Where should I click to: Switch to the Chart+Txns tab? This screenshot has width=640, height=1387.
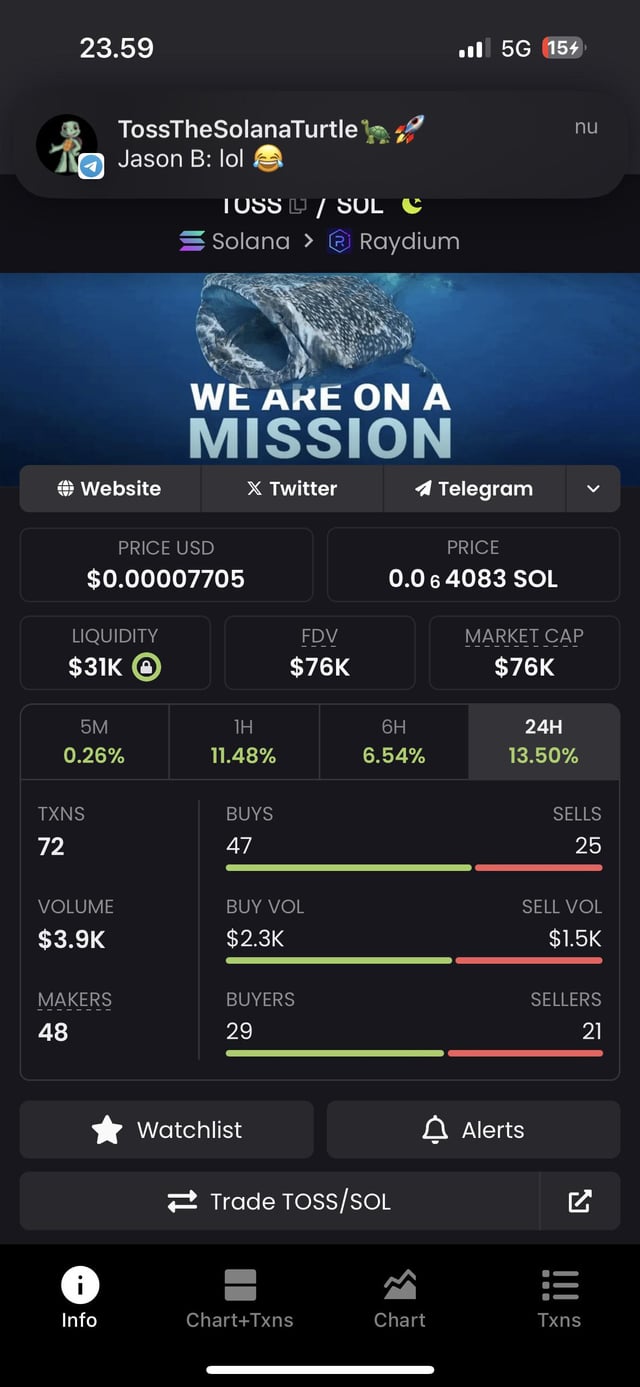tap(240, 1298)
